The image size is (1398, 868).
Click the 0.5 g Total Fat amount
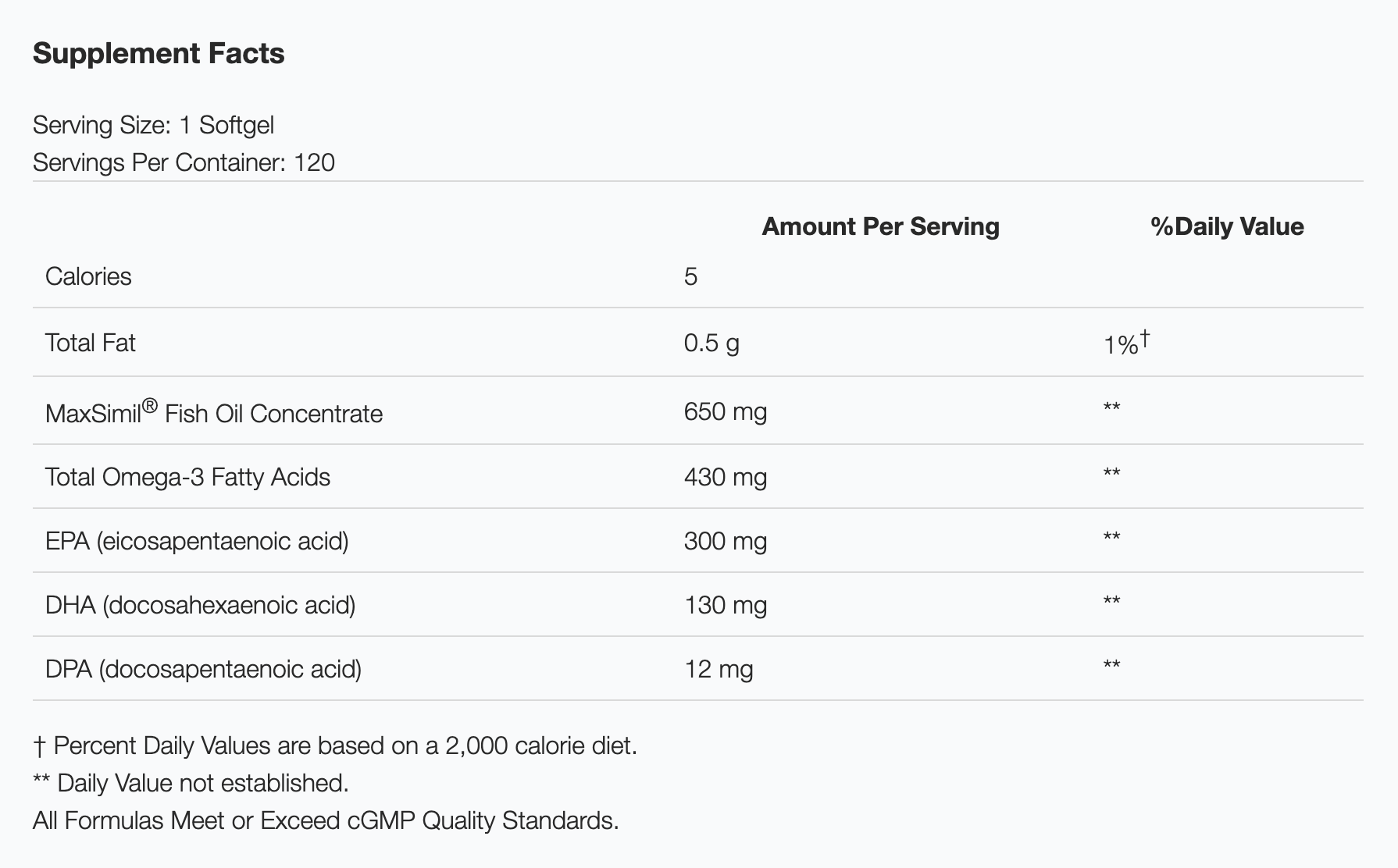pyautogui.click(x=711, y=343)
